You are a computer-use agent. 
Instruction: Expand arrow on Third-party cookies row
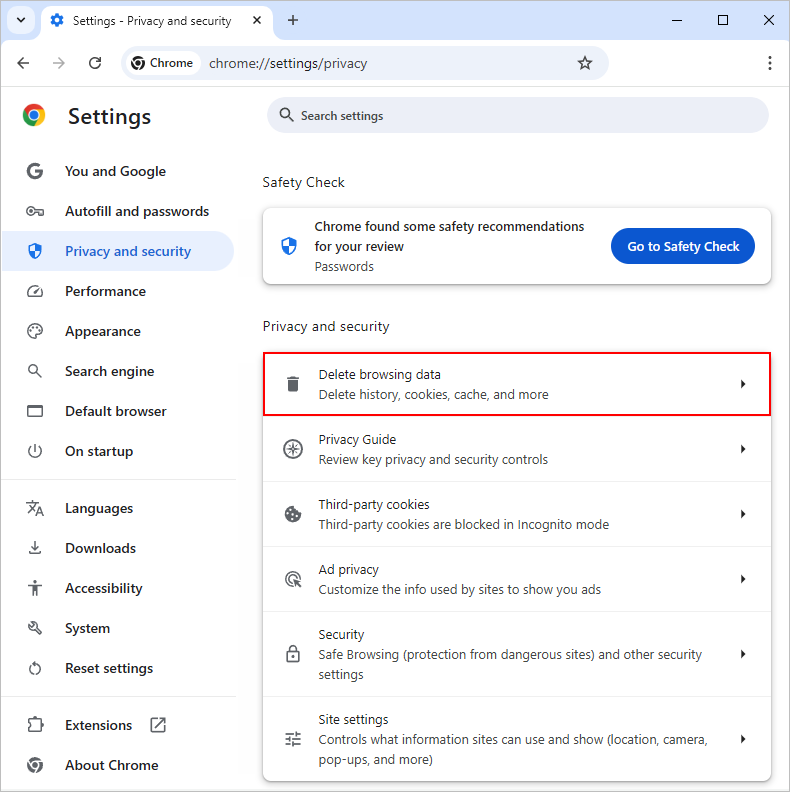point(743,514)
